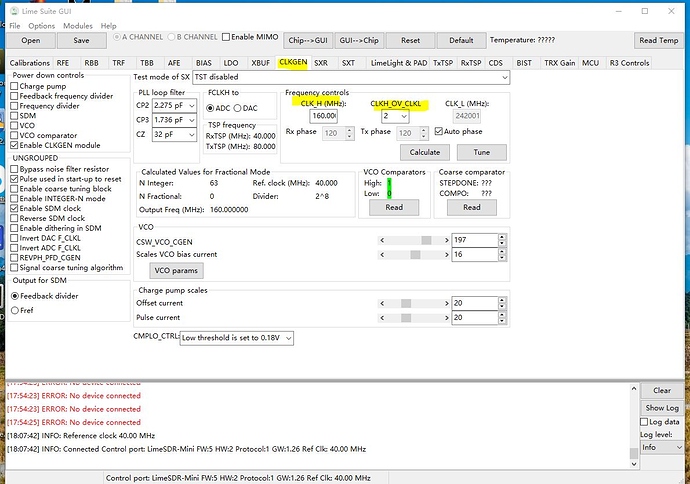Increase the Pulse current spinner value
Image resolution: width=690 pixels, height=484 pixels.
pyautogui.click(x=502, y=314)
